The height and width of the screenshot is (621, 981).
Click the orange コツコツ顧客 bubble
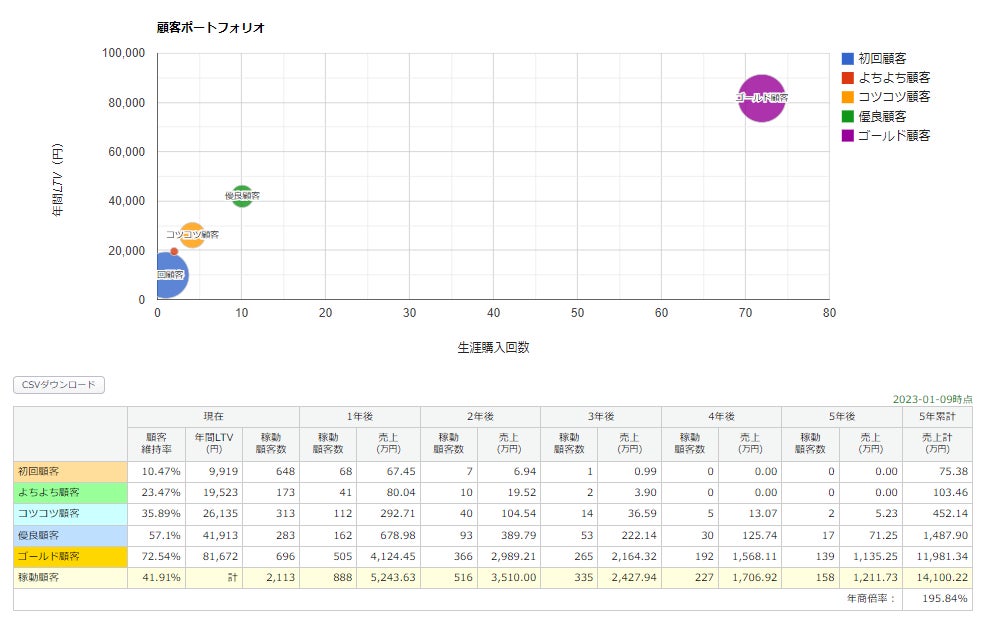tap(192, 235)
